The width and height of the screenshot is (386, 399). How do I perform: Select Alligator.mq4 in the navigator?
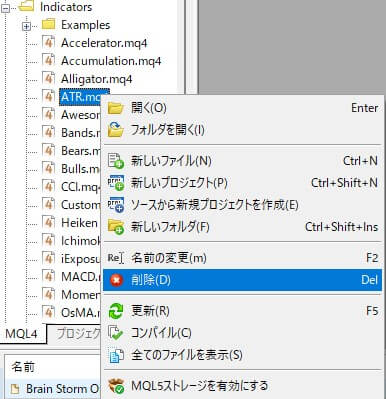[96, 79]
